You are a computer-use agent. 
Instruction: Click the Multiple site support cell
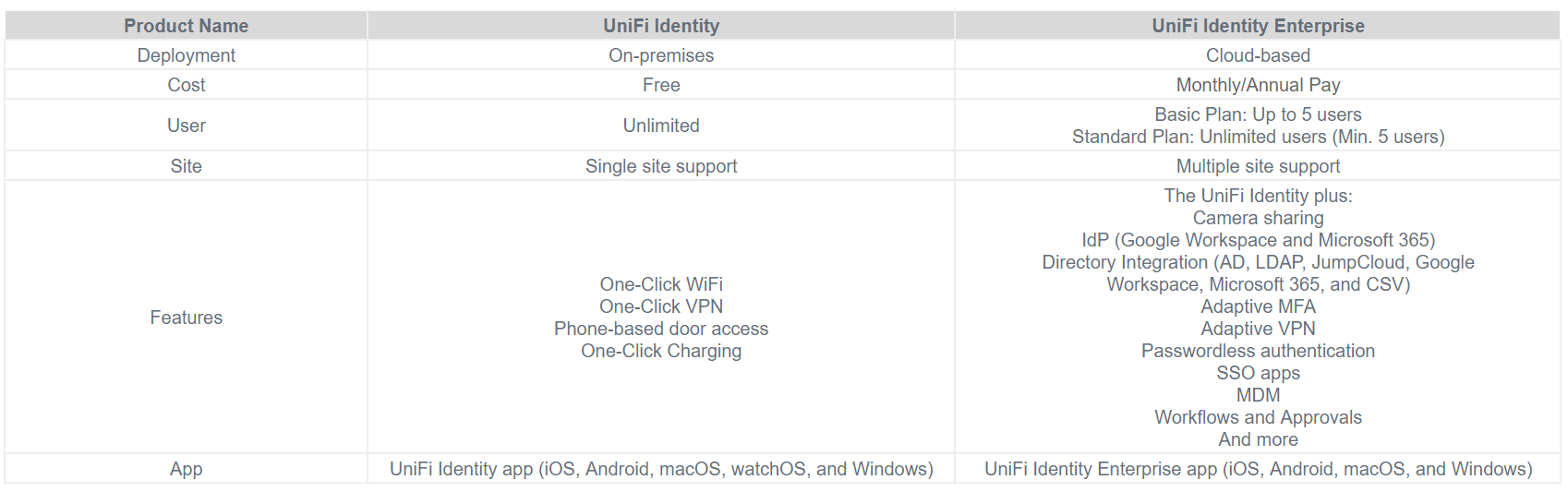1258,166
